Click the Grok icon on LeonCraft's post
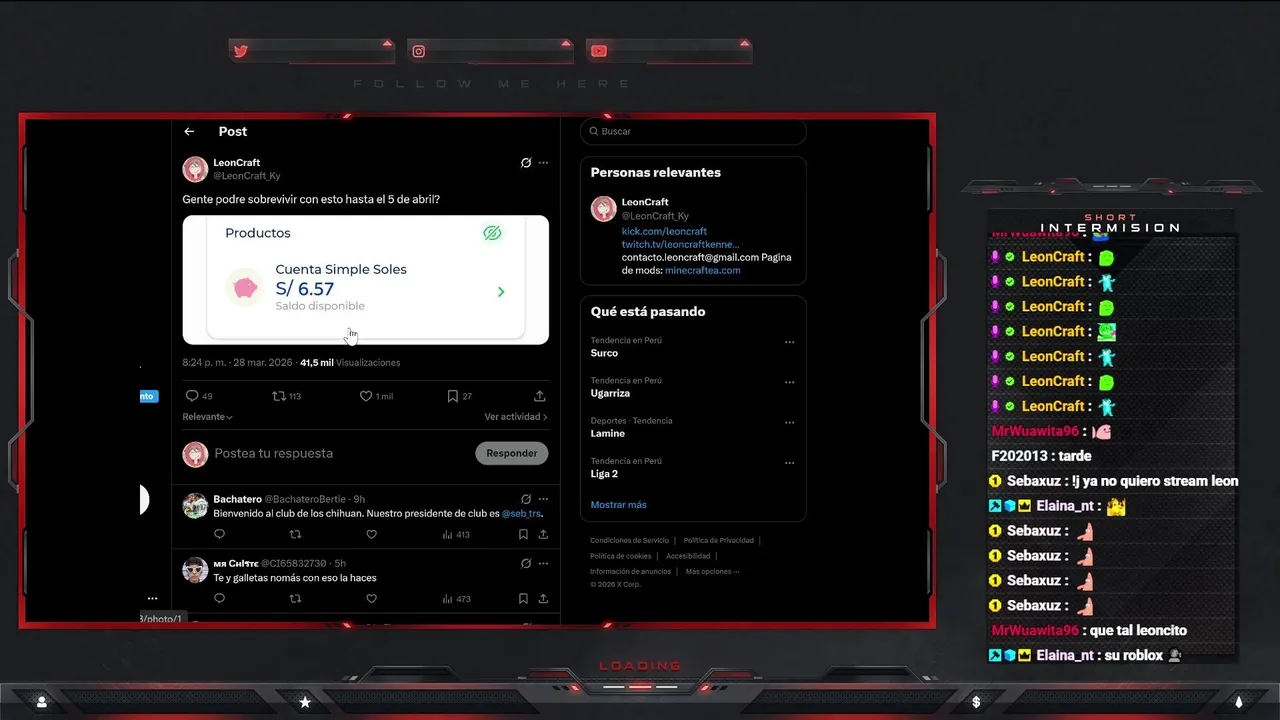The height and width of the screenshot is (720, 1280). click(x=526, y=162)
